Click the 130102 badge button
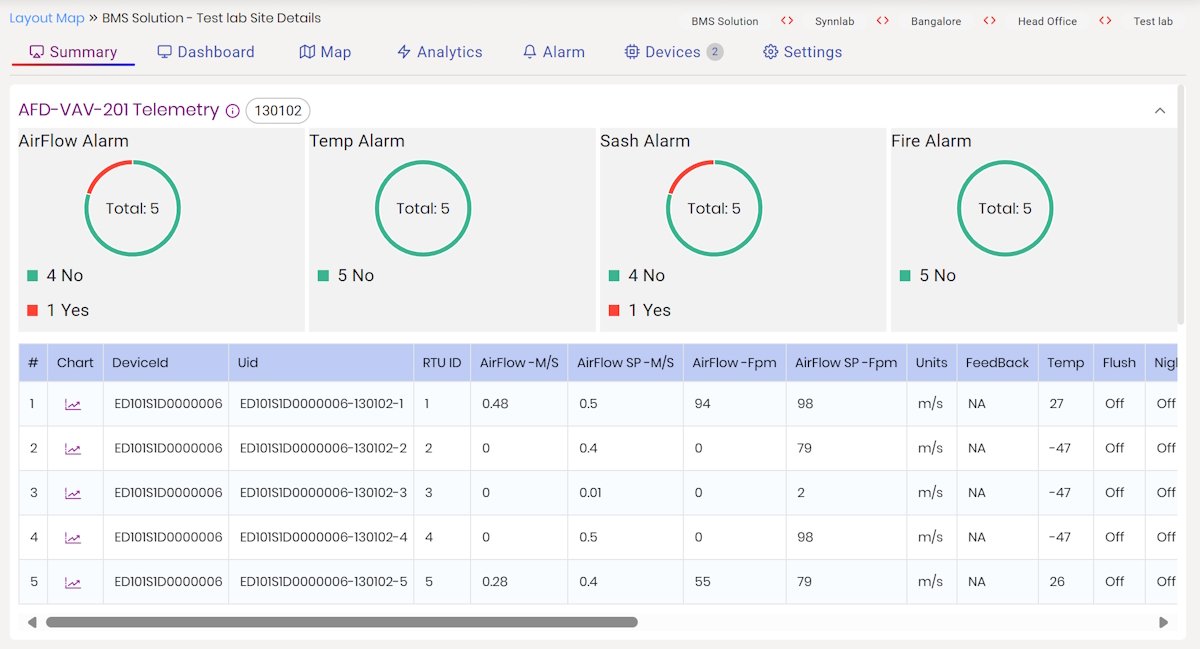 pos(278,111)
